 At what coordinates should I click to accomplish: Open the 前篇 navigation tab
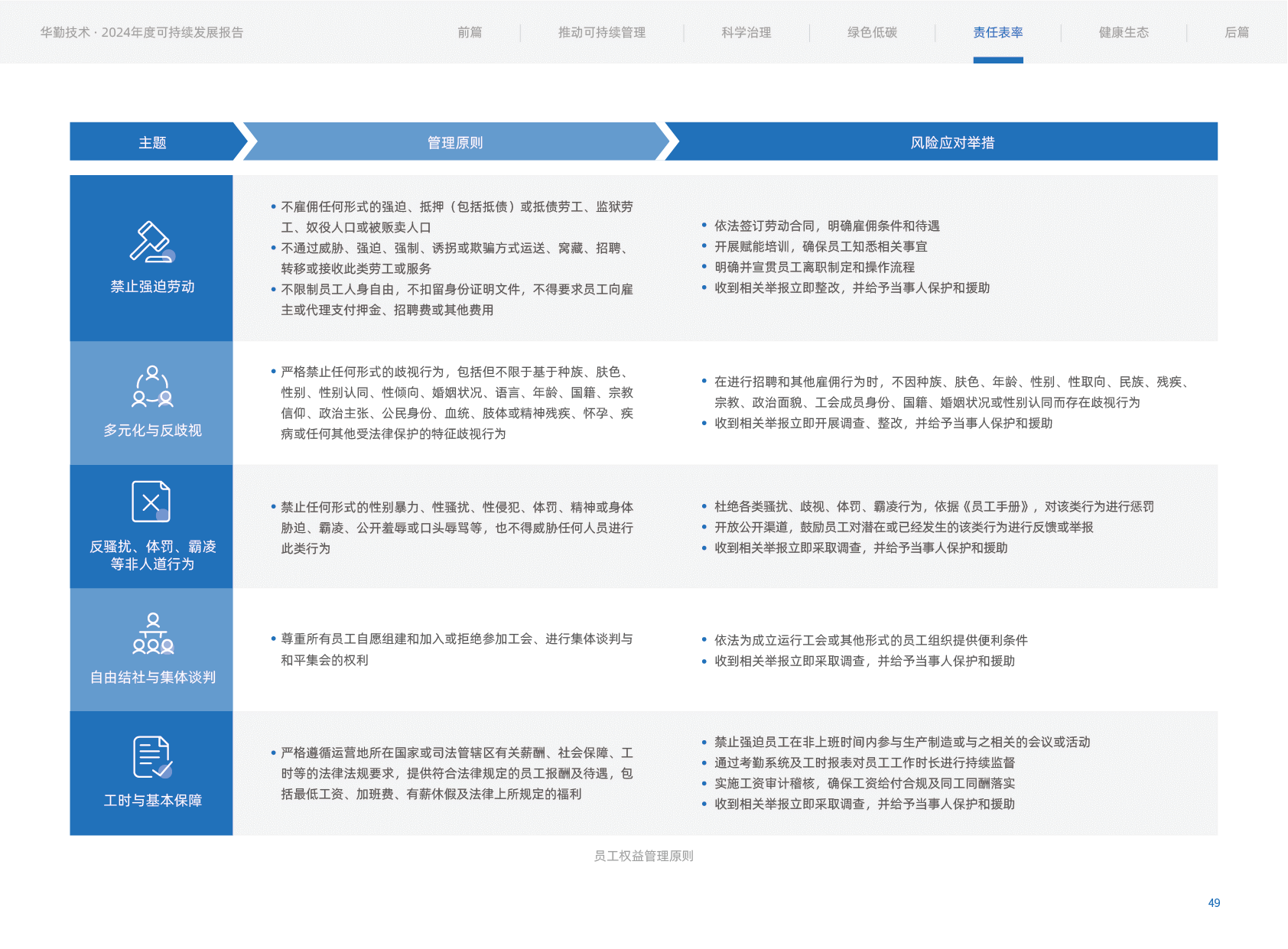470,32
